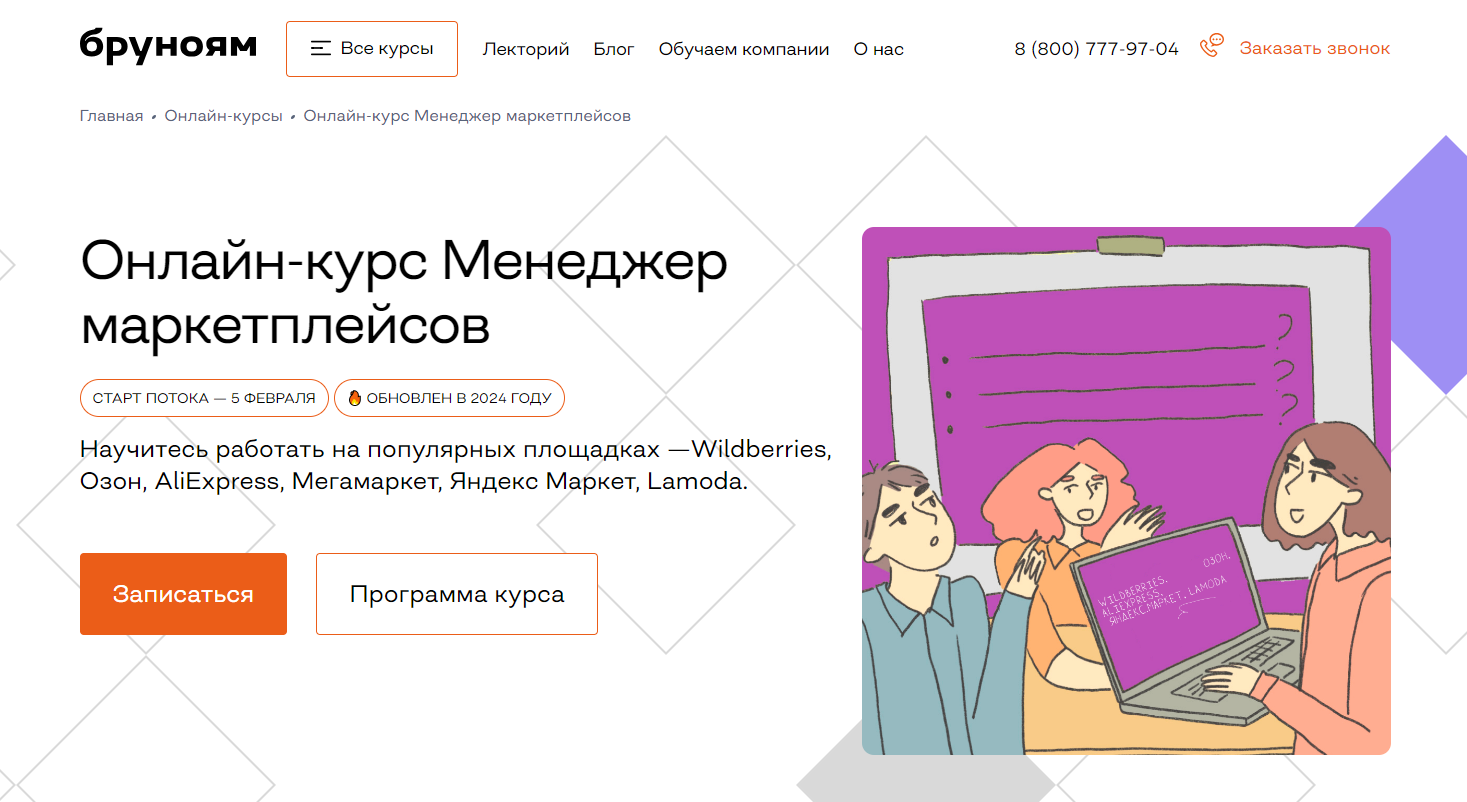Viewport: 1467px width, 802px height.
Task: Click the hamburger icon in Все курсы
Action: tap(321, 48)
